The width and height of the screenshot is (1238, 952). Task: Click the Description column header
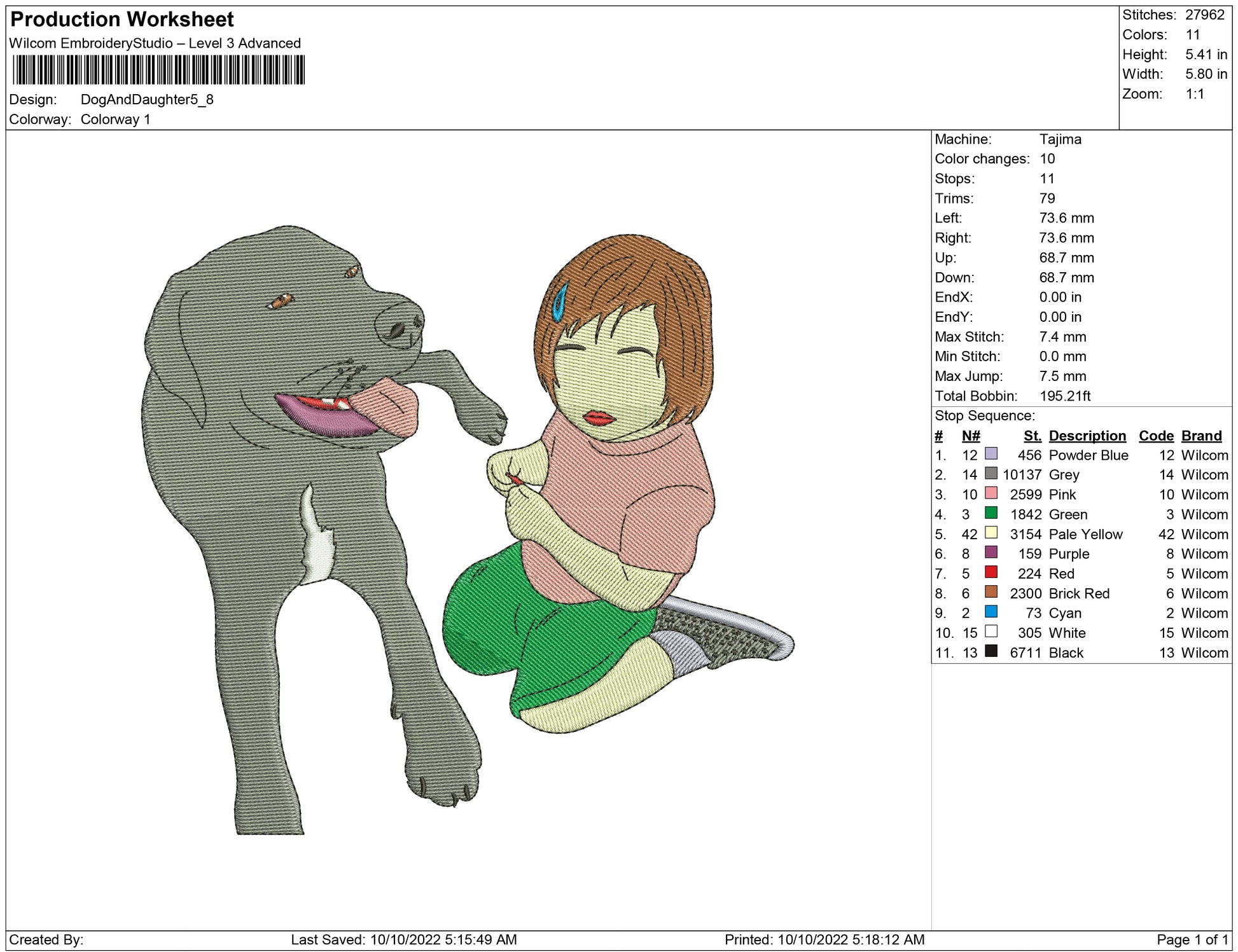tap(1087, 436)
